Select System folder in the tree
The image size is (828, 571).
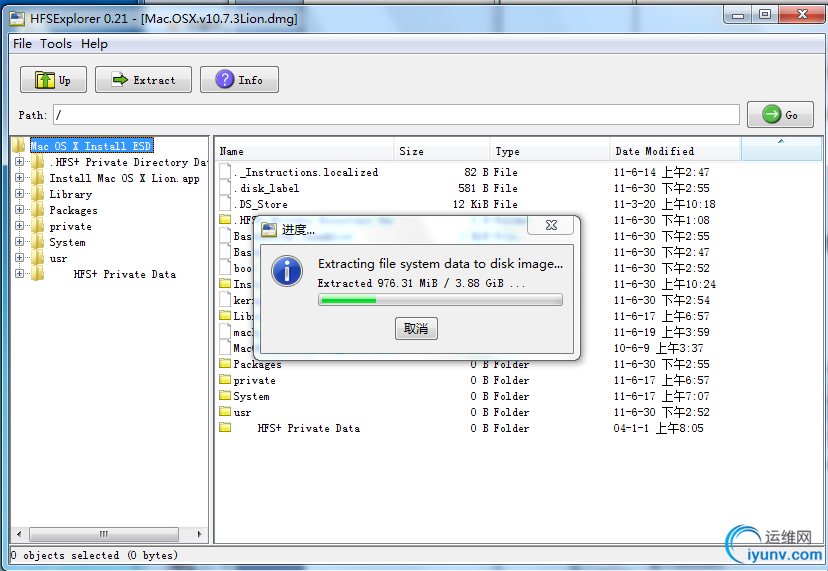(x=67, y=242)
